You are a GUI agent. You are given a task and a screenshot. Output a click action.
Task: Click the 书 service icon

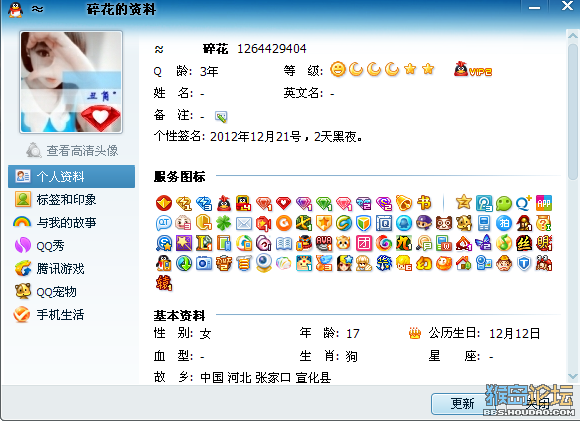coord(424,203)
